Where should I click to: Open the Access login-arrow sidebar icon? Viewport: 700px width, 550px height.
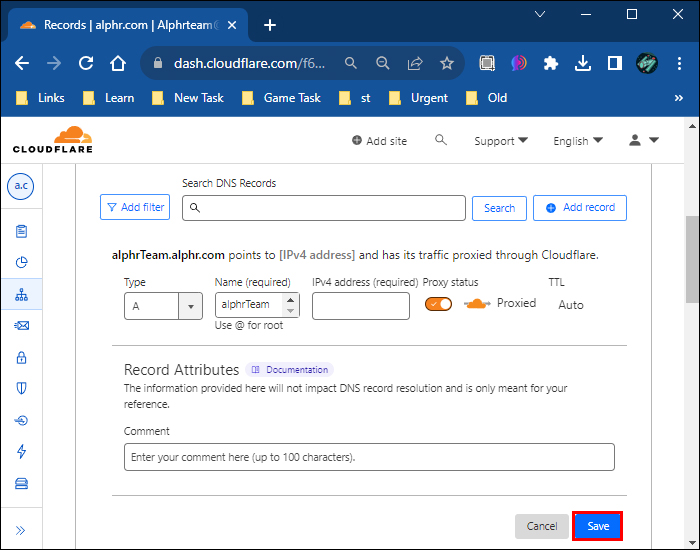pos(21,420)
